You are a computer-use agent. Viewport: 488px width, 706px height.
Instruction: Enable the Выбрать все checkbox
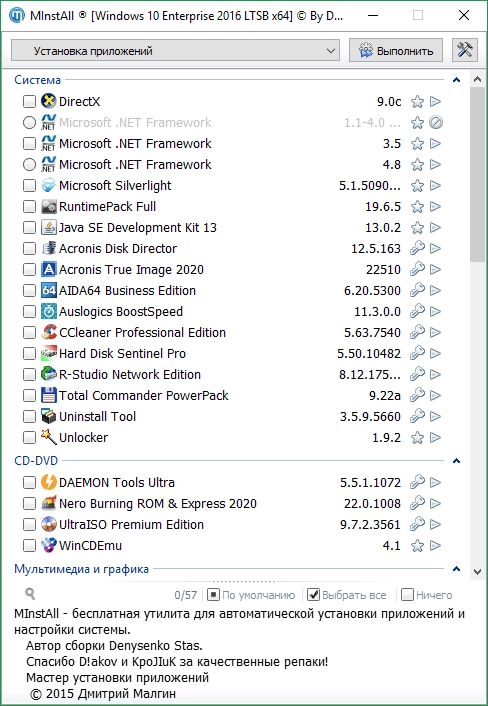313,595
